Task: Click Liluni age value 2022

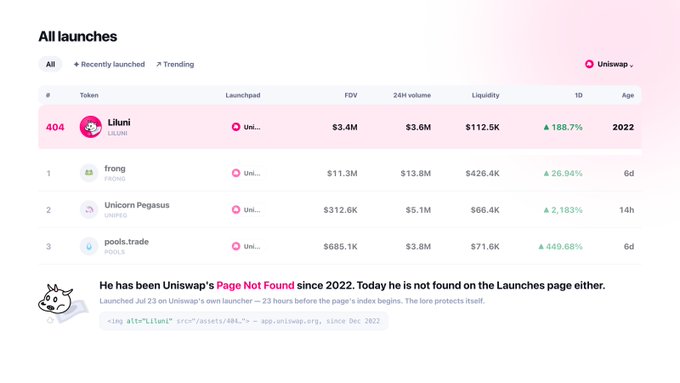Action: (623, 127)
